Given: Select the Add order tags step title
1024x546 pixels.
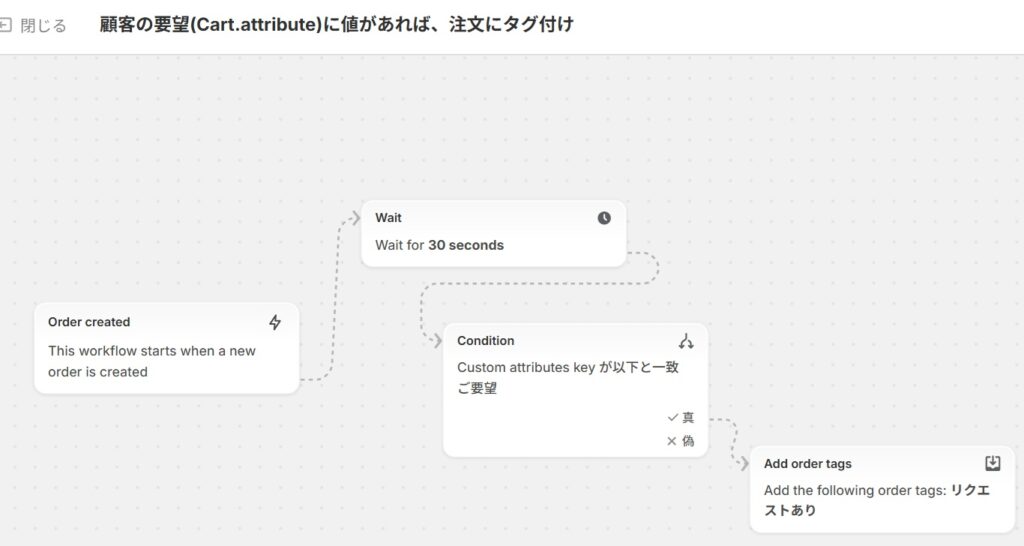Looking at the screenshot, I should (808, 464).
